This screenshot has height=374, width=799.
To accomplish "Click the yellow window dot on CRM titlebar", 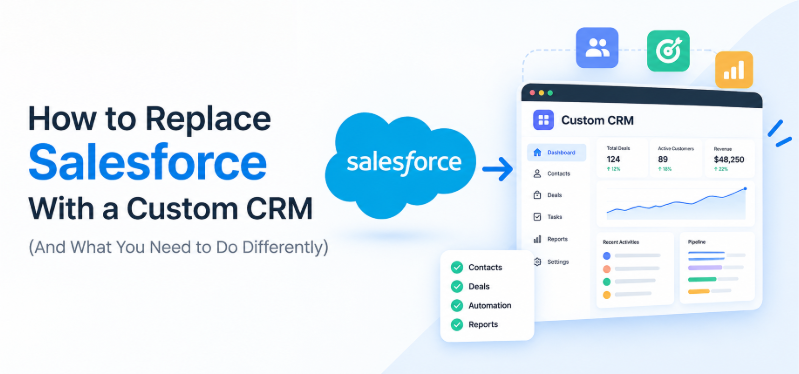I will coord(541,93).
